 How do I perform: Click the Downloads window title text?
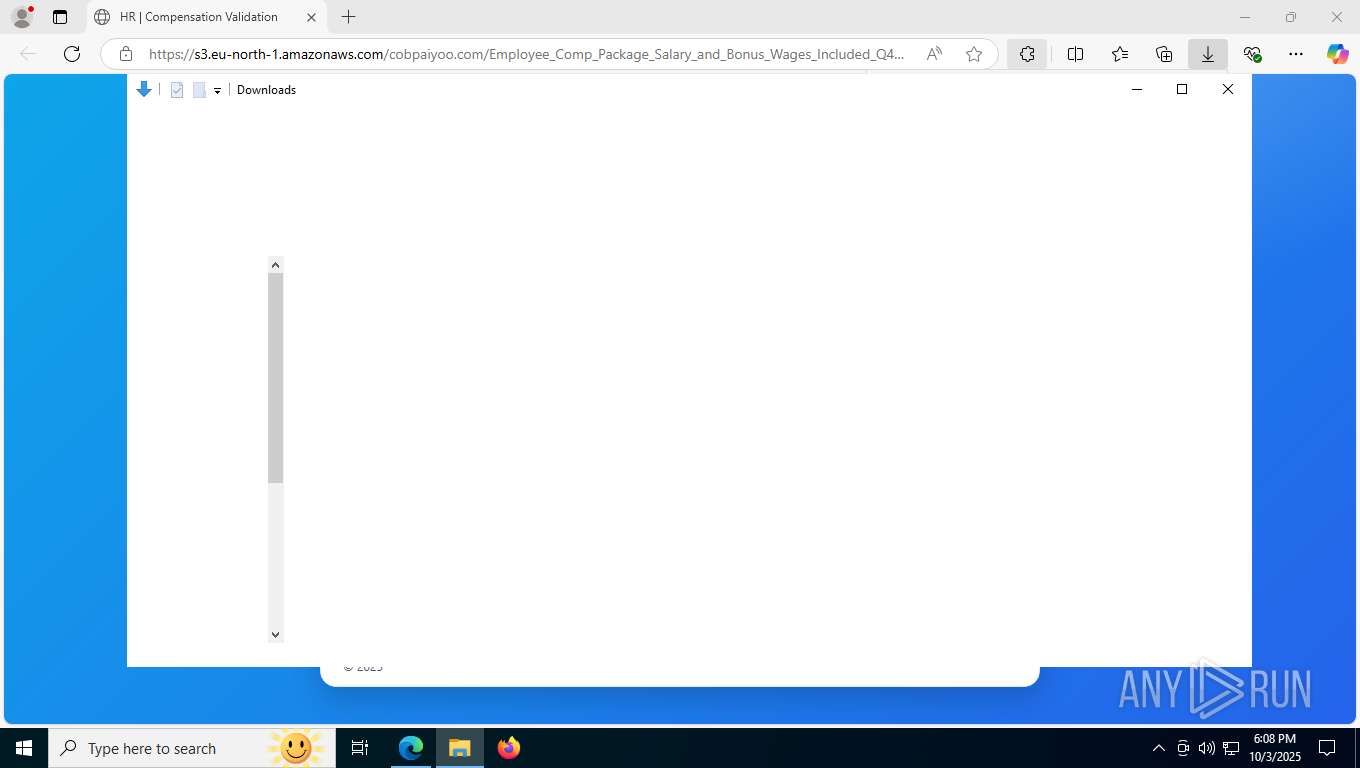tap(266, 90)
